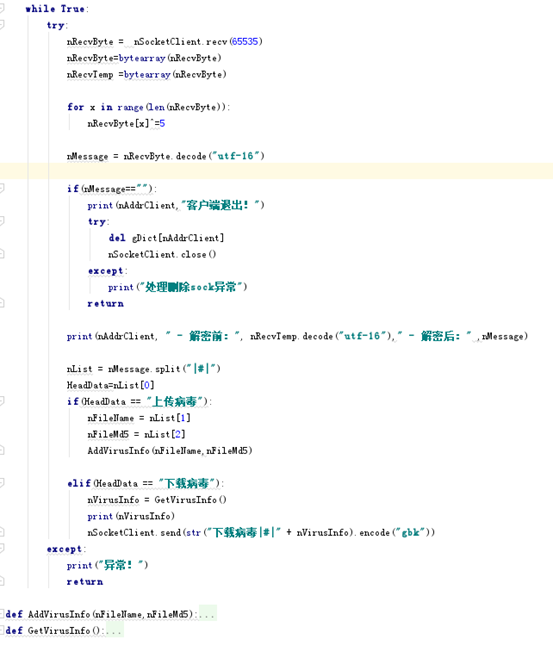553x658 pixels.
Task: Click the string "客户端退出！"
Action: click(219, 205)
